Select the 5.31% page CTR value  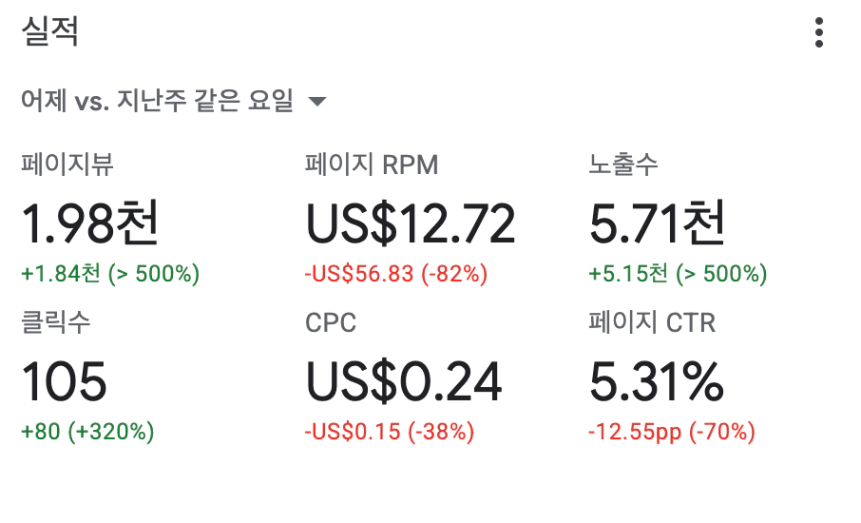(656, 381)
